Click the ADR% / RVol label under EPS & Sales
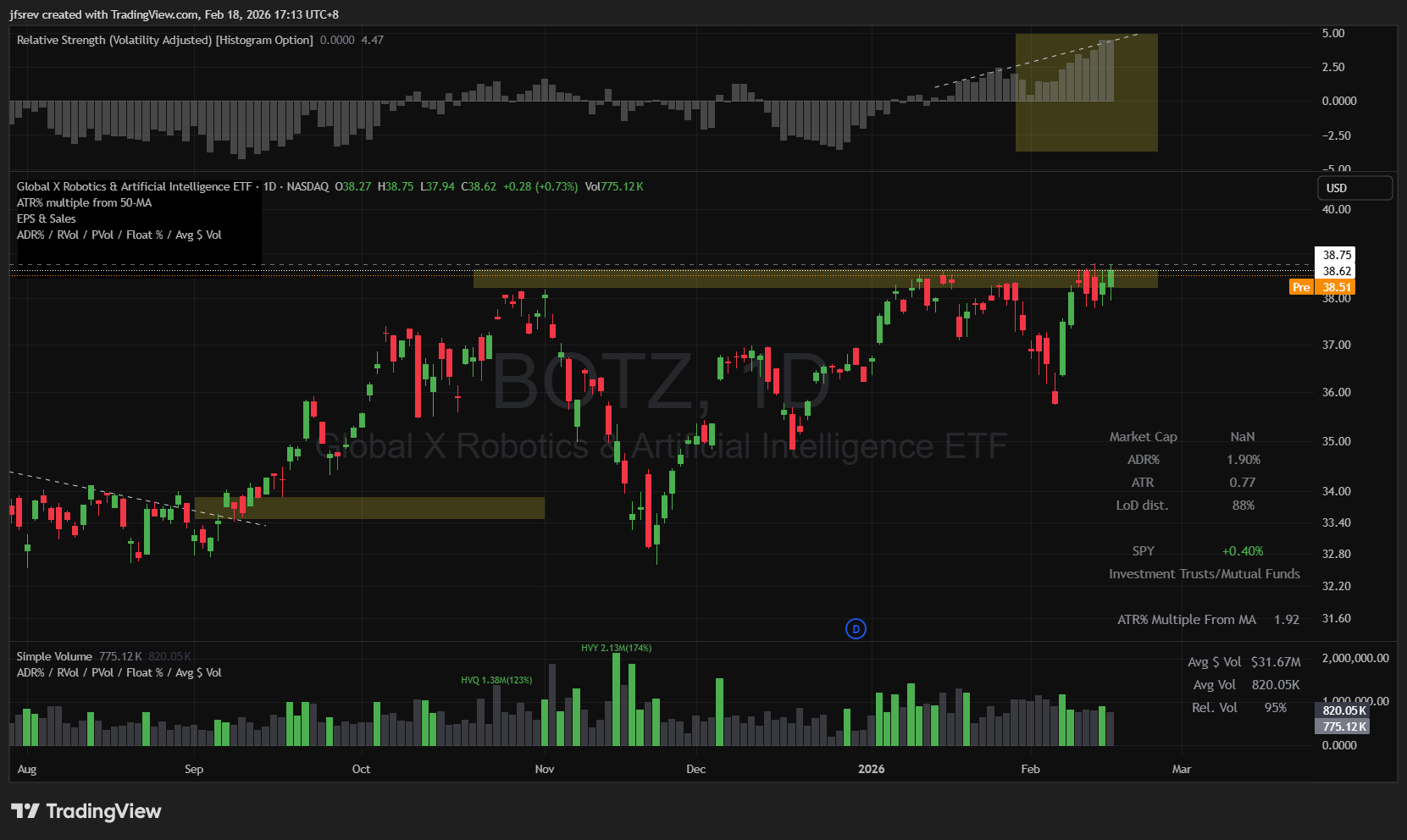1407x840 pixels. 119,235
